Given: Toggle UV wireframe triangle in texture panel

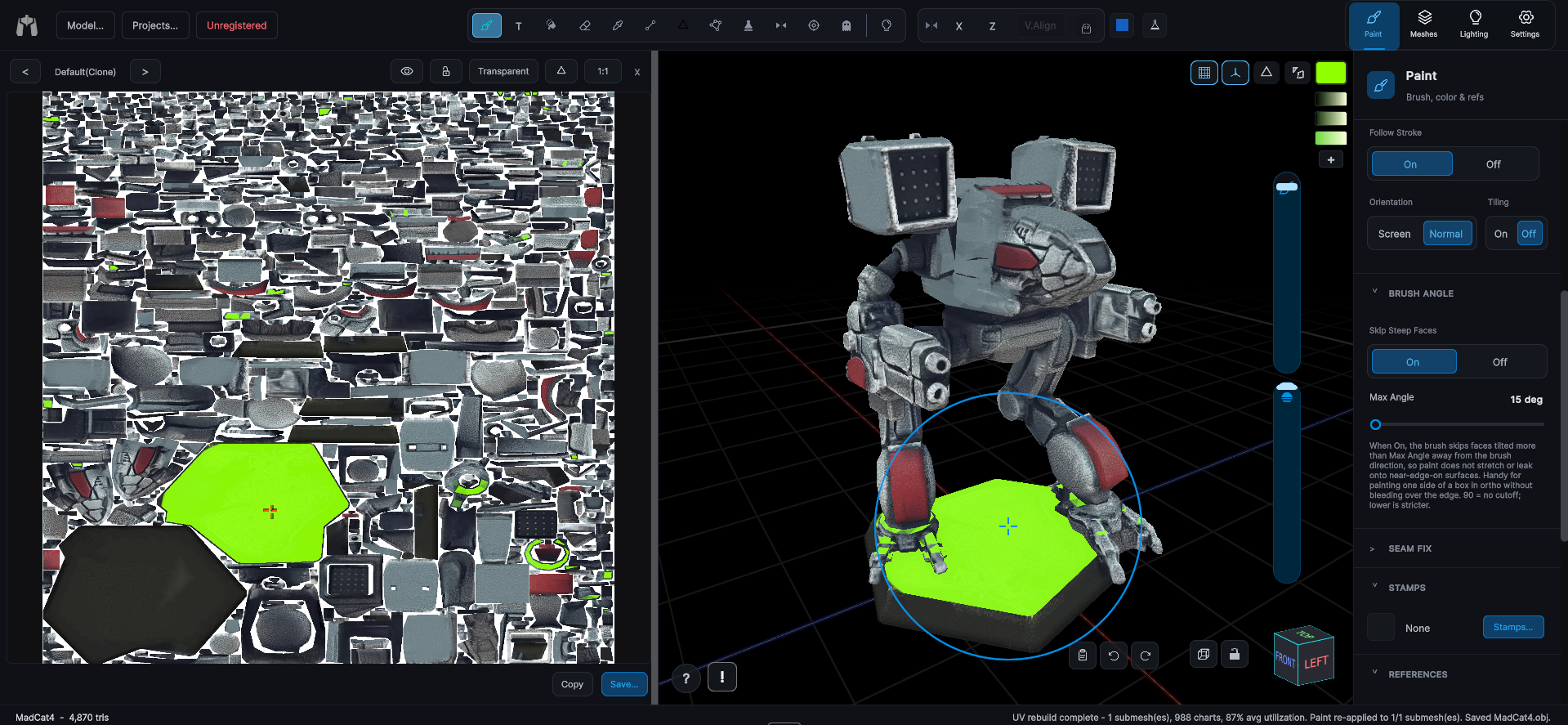Looking at the screenshot, I should [561, 71].
